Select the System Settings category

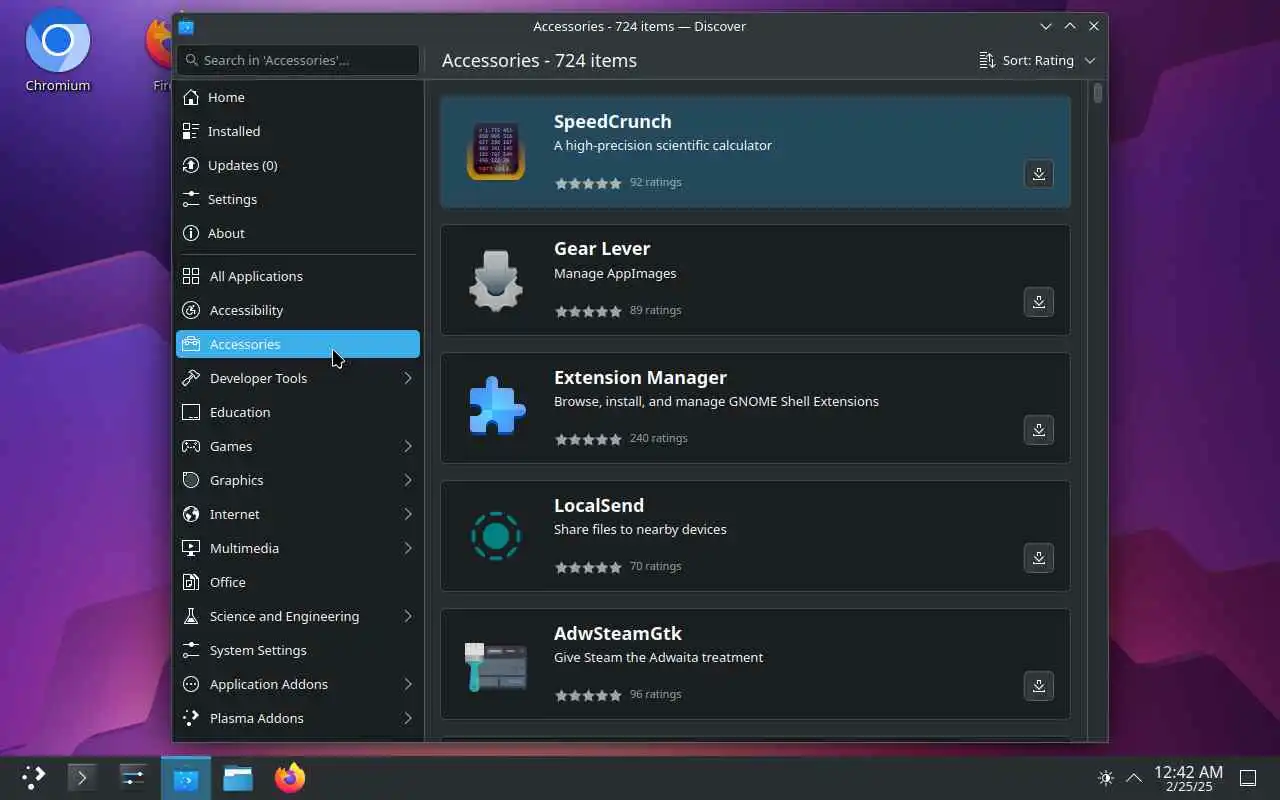[298, 650]
